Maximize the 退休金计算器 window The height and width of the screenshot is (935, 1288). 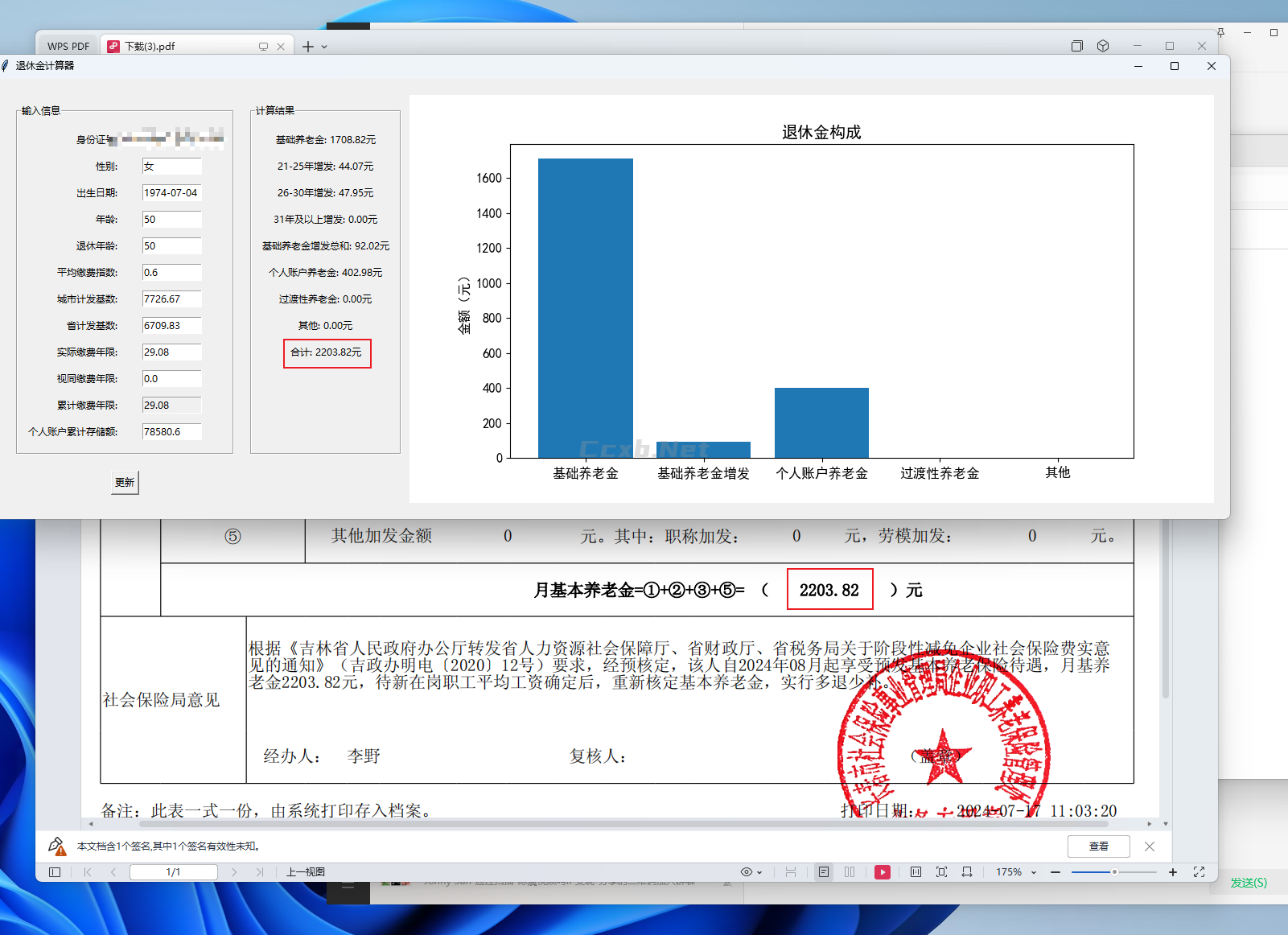(x=1175, y=66)
